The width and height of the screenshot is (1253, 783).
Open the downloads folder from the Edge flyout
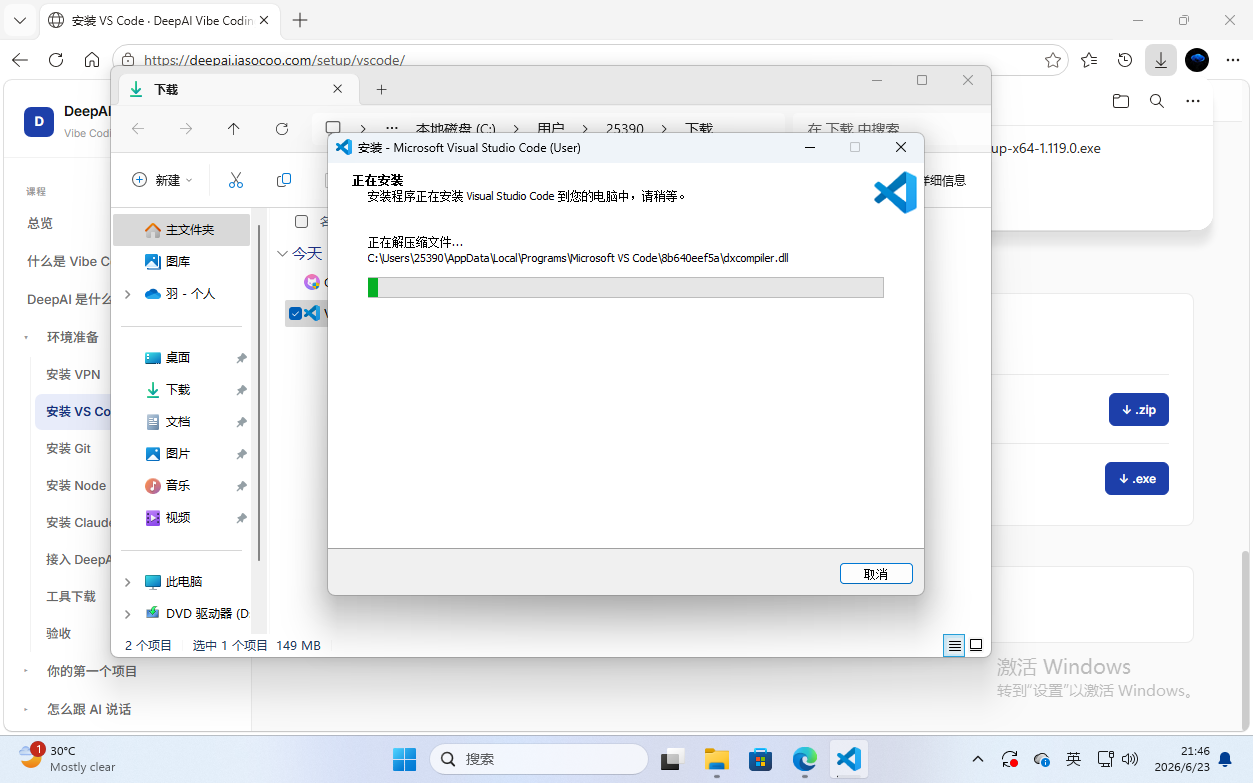click(x=1121, y=101)
